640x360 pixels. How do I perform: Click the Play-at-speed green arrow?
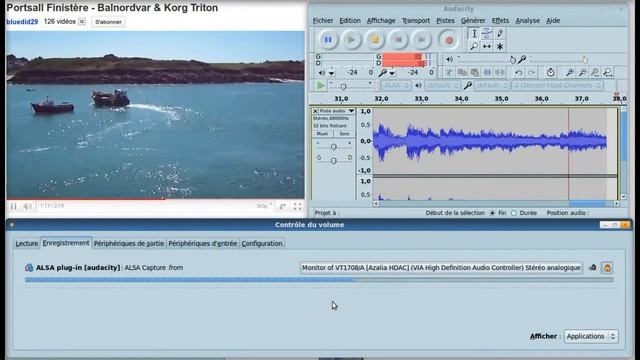320,85
